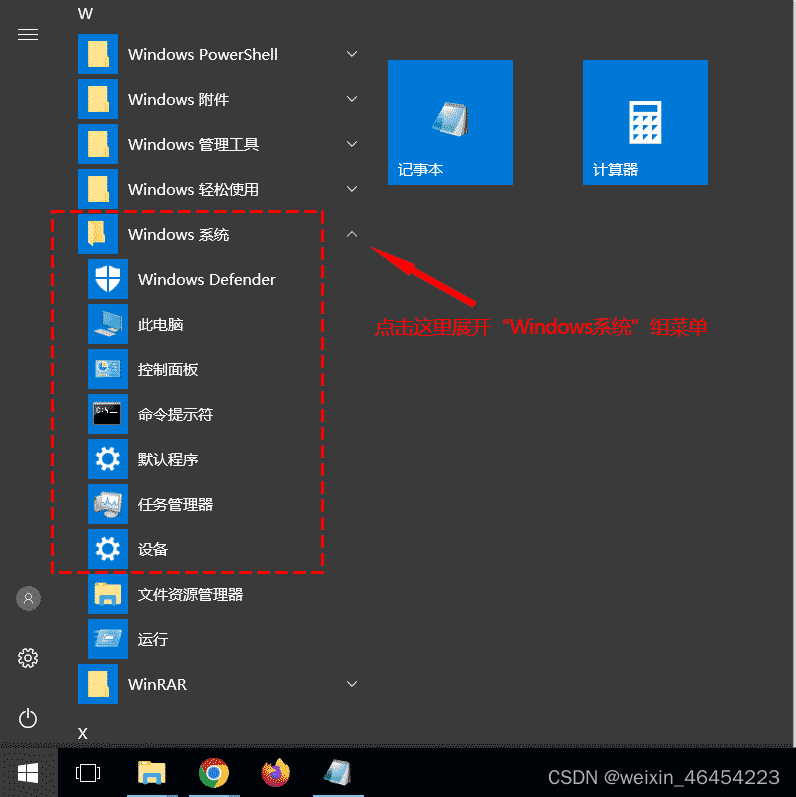Open 任务管理器 icon
The width and height of the screenshot is (796, 797).
108,504
